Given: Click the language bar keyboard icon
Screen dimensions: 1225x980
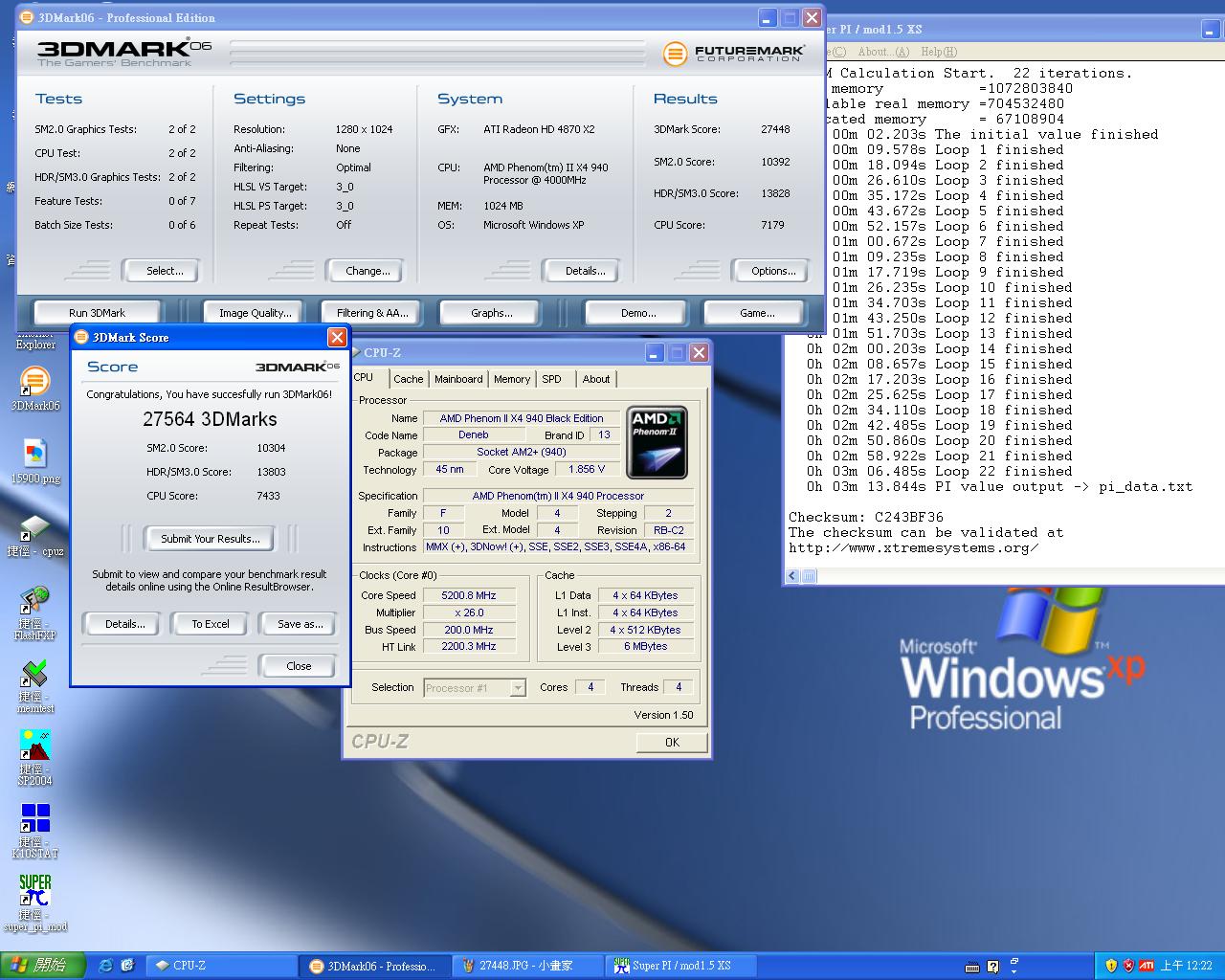Looking at the screenshot, I should click(972, 967).
